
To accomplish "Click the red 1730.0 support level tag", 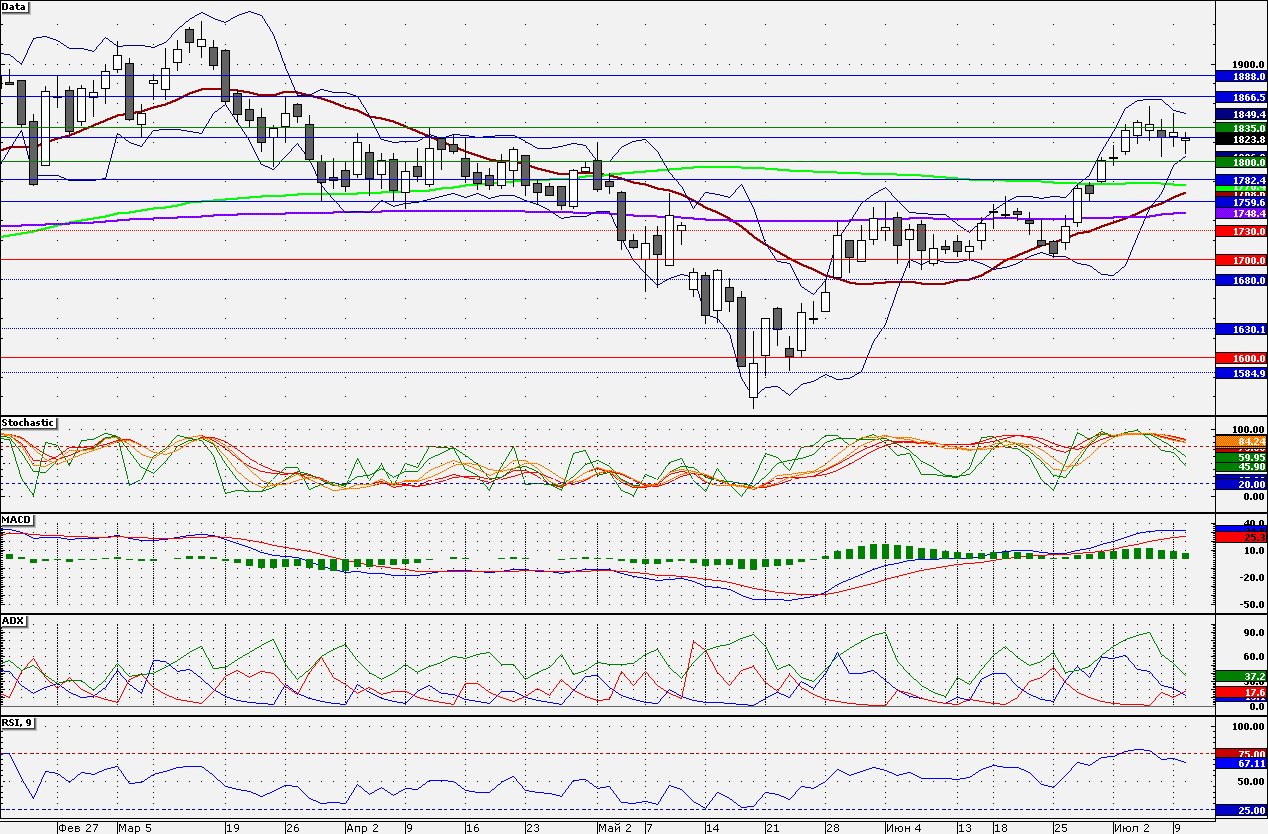I will [x=1241, y=231].
